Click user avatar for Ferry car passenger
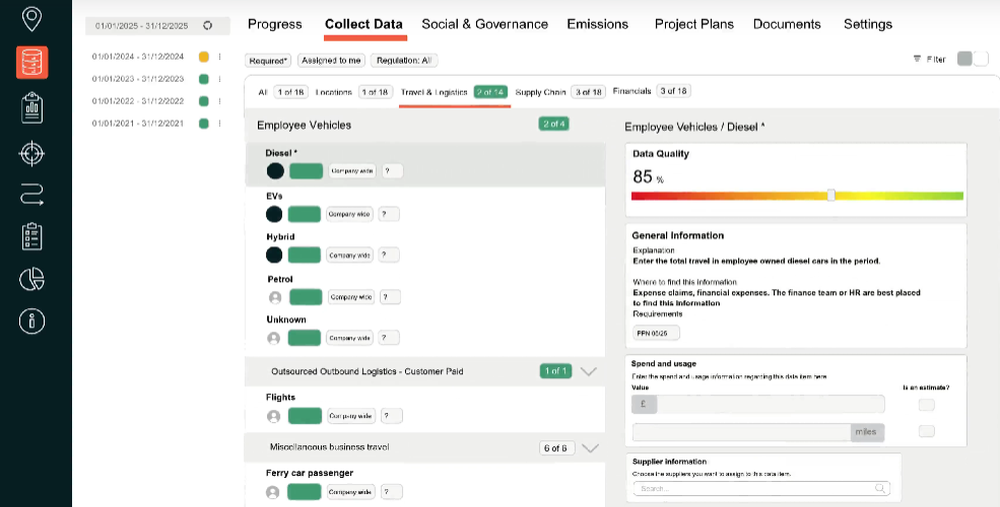1000x507 pixels. pyautogui.click(x=272, y=492)
